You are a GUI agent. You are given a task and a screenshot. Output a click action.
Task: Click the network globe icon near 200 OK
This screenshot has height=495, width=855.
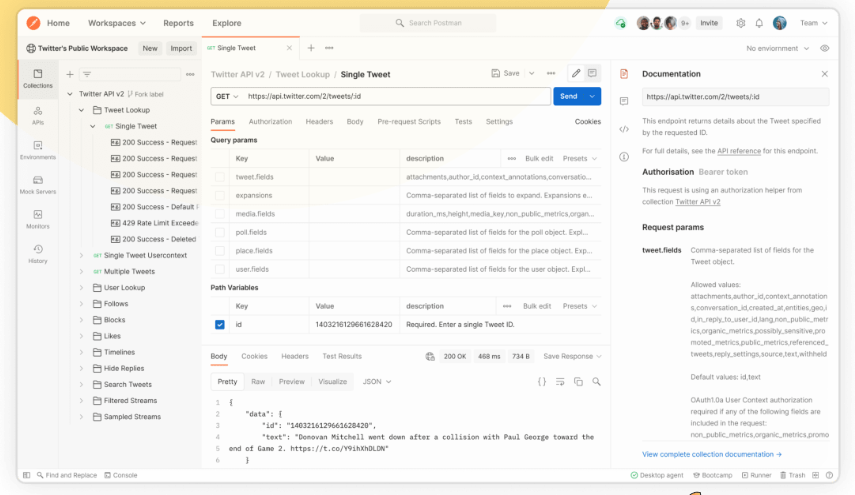(x=430, y=357)
